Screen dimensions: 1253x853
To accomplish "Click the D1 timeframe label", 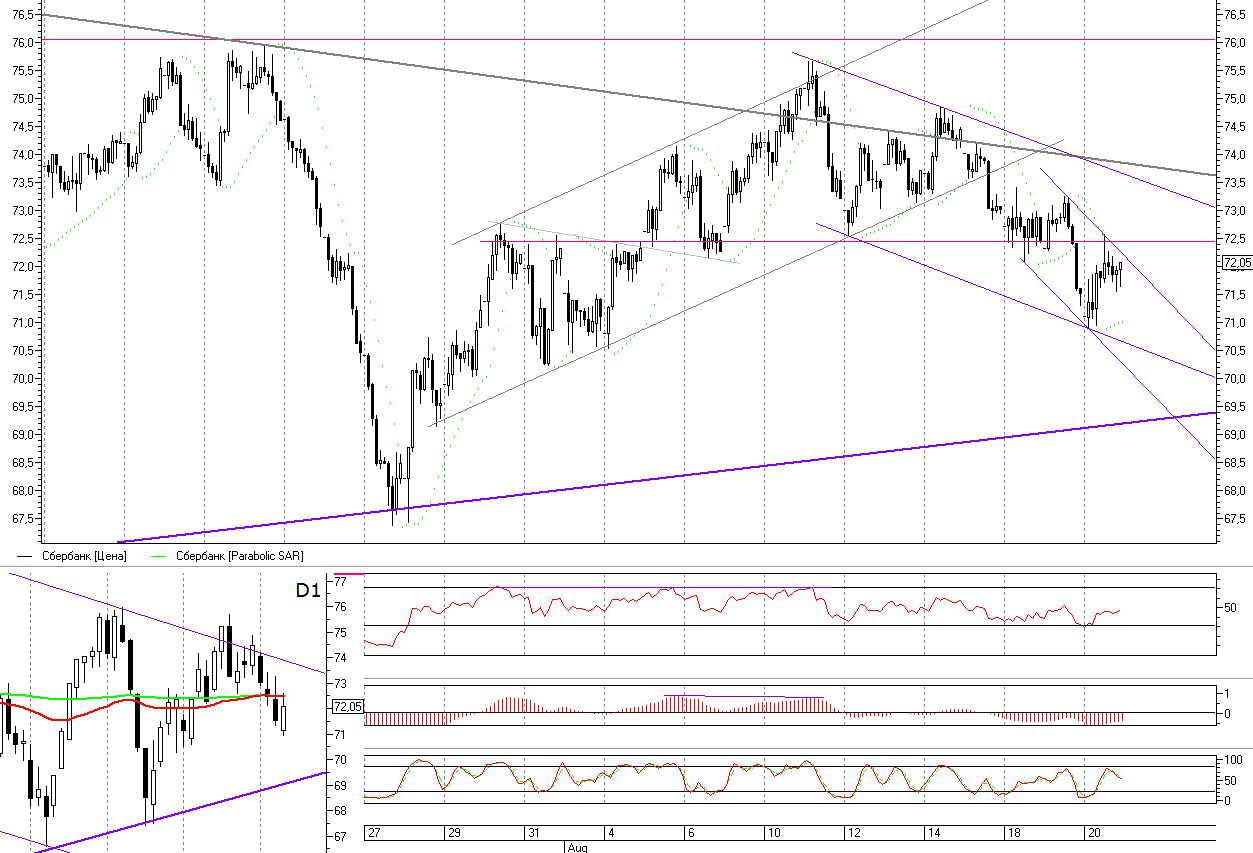I will click(308, 590).
